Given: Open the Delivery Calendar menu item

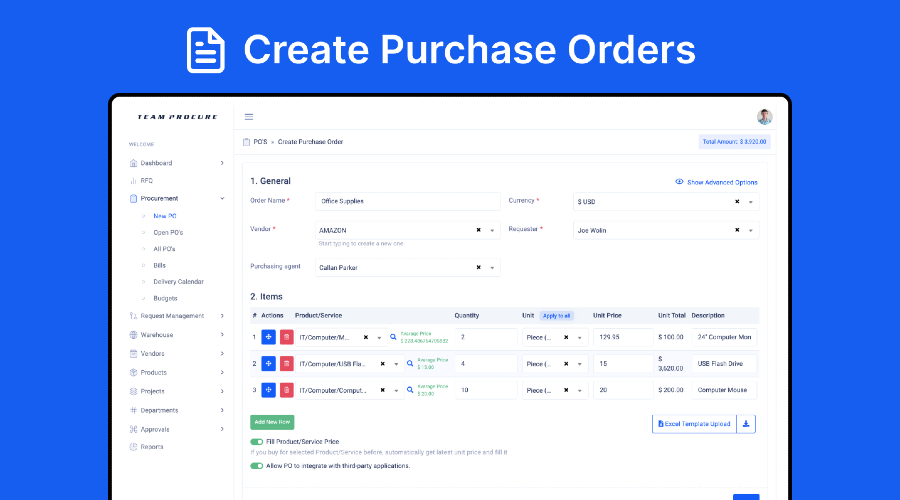Looking at the screenshot, I should tap(179, 282).
